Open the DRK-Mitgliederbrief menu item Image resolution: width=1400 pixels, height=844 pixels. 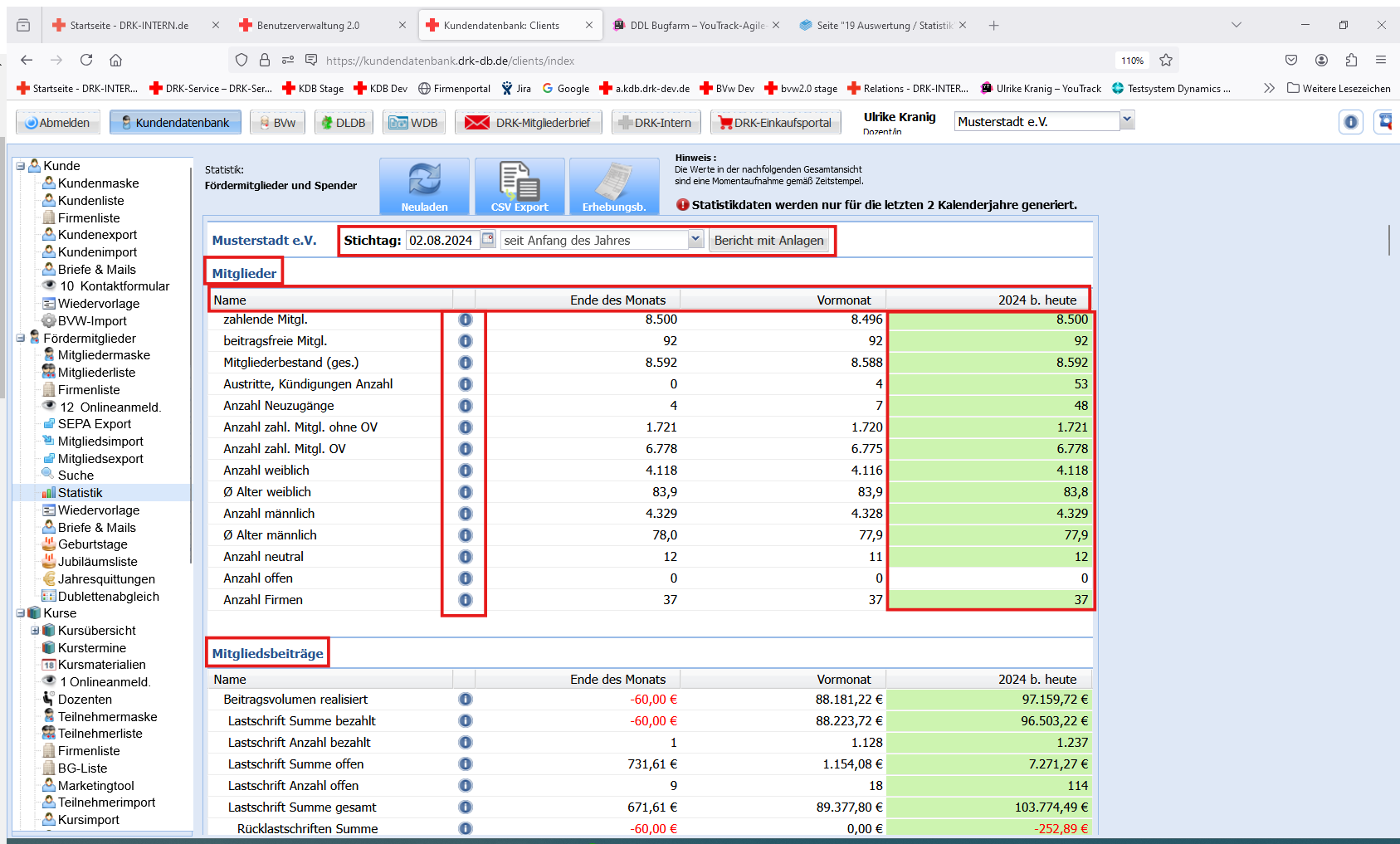tap(532, 123)
